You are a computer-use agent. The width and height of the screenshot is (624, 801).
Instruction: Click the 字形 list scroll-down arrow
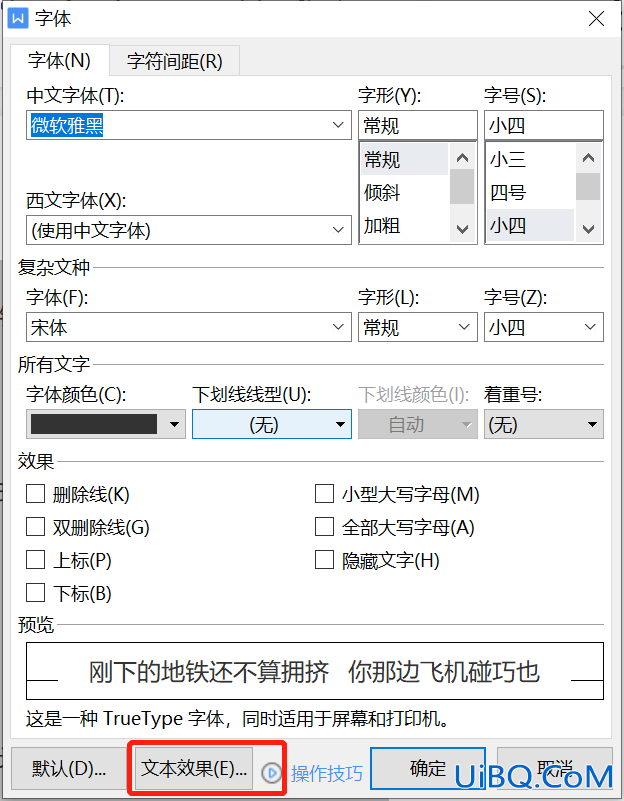click(x=462, y=229)
